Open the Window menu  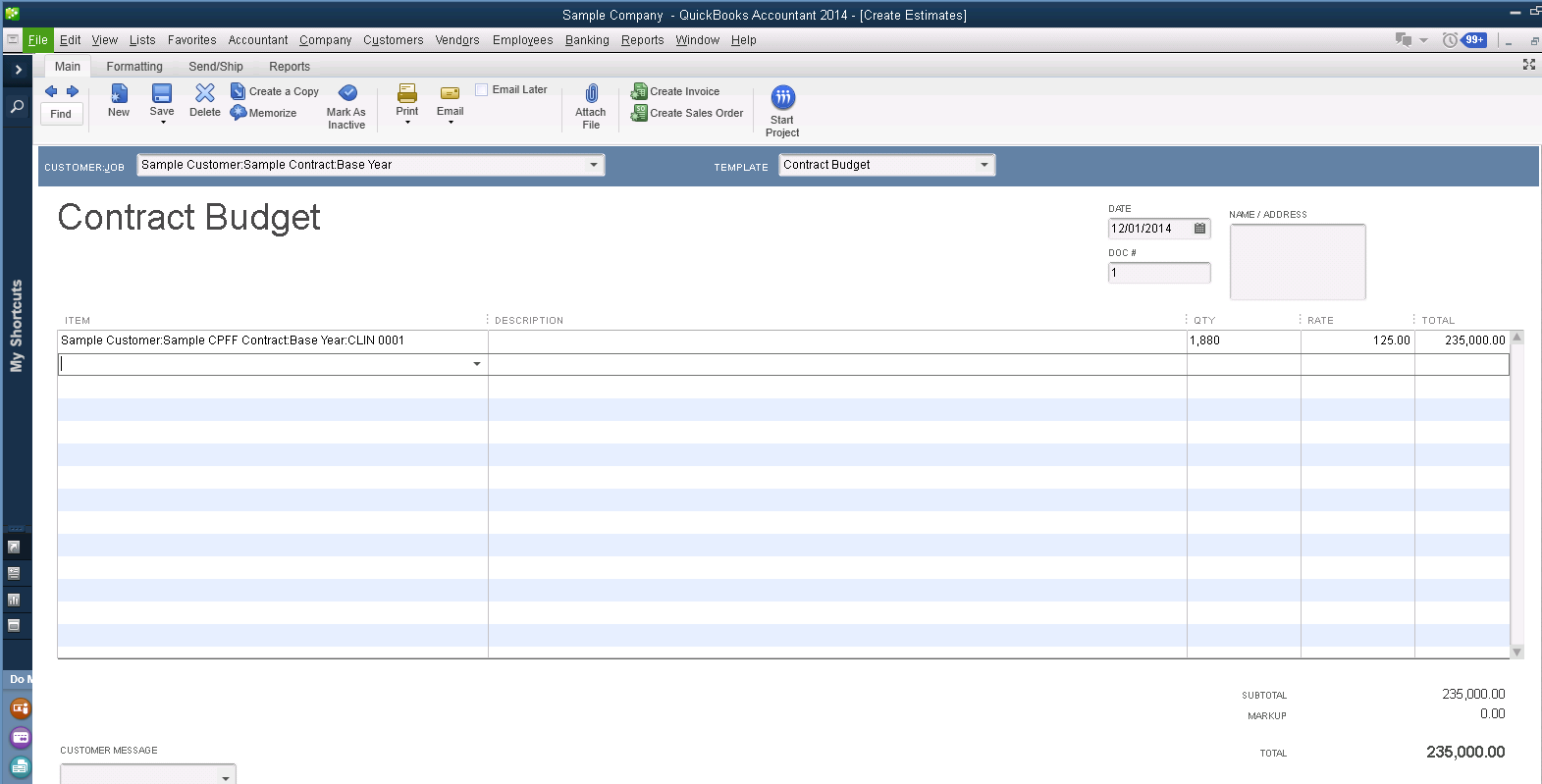pos(698,40)
